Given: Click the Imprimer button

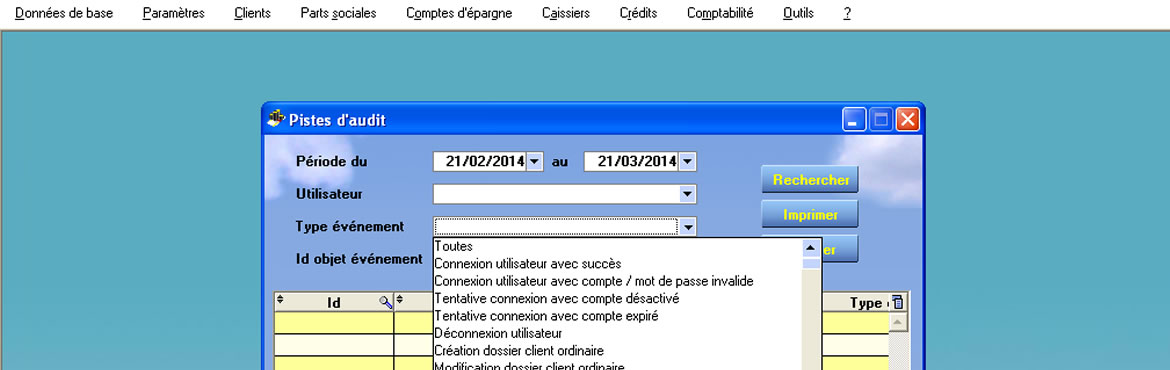Looking at the screenshot, I should (x=810, y=215).
